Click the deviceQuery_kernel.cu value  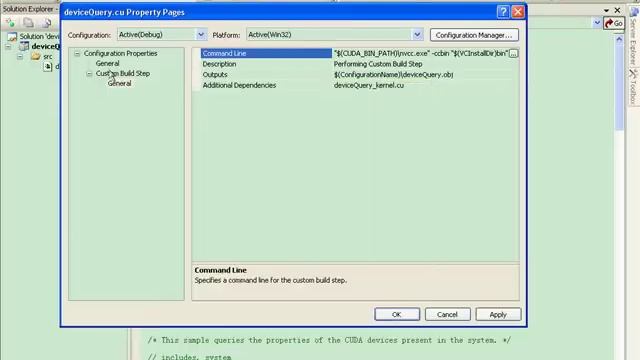click(369, 85)
